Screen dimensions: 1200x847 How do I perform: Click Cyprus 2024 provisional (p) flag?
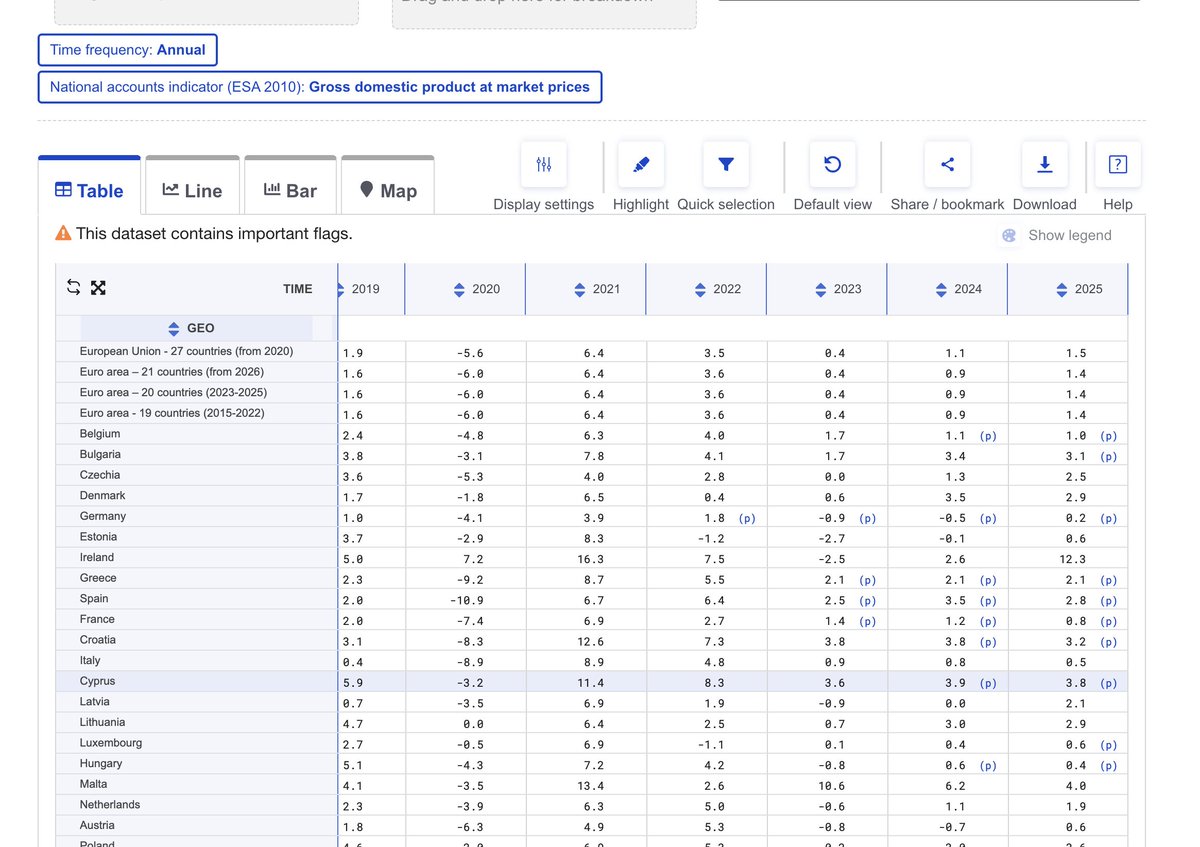[x=988, y=684]
